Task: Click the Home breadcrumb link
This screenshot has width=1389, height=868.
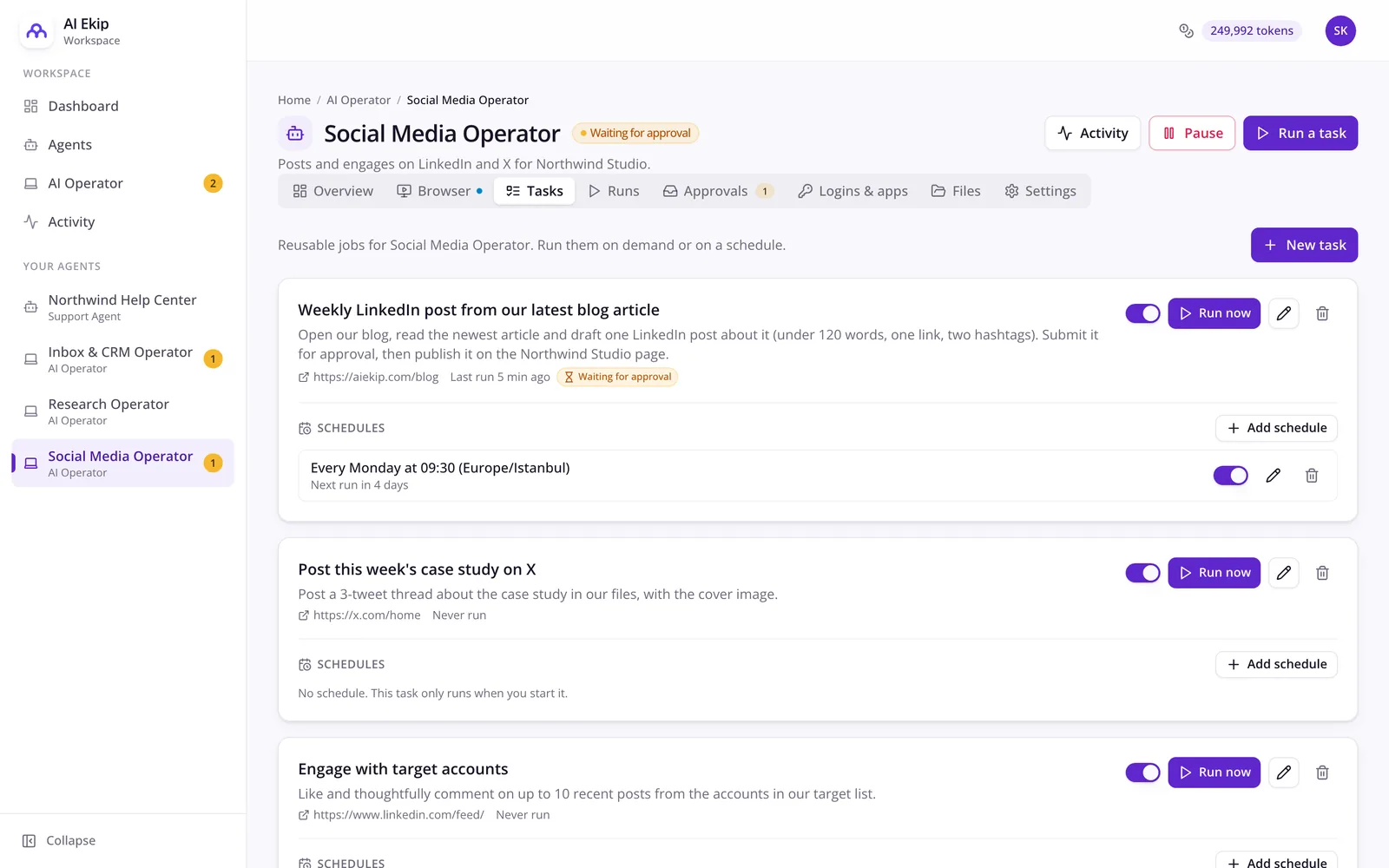Action: 294,101
